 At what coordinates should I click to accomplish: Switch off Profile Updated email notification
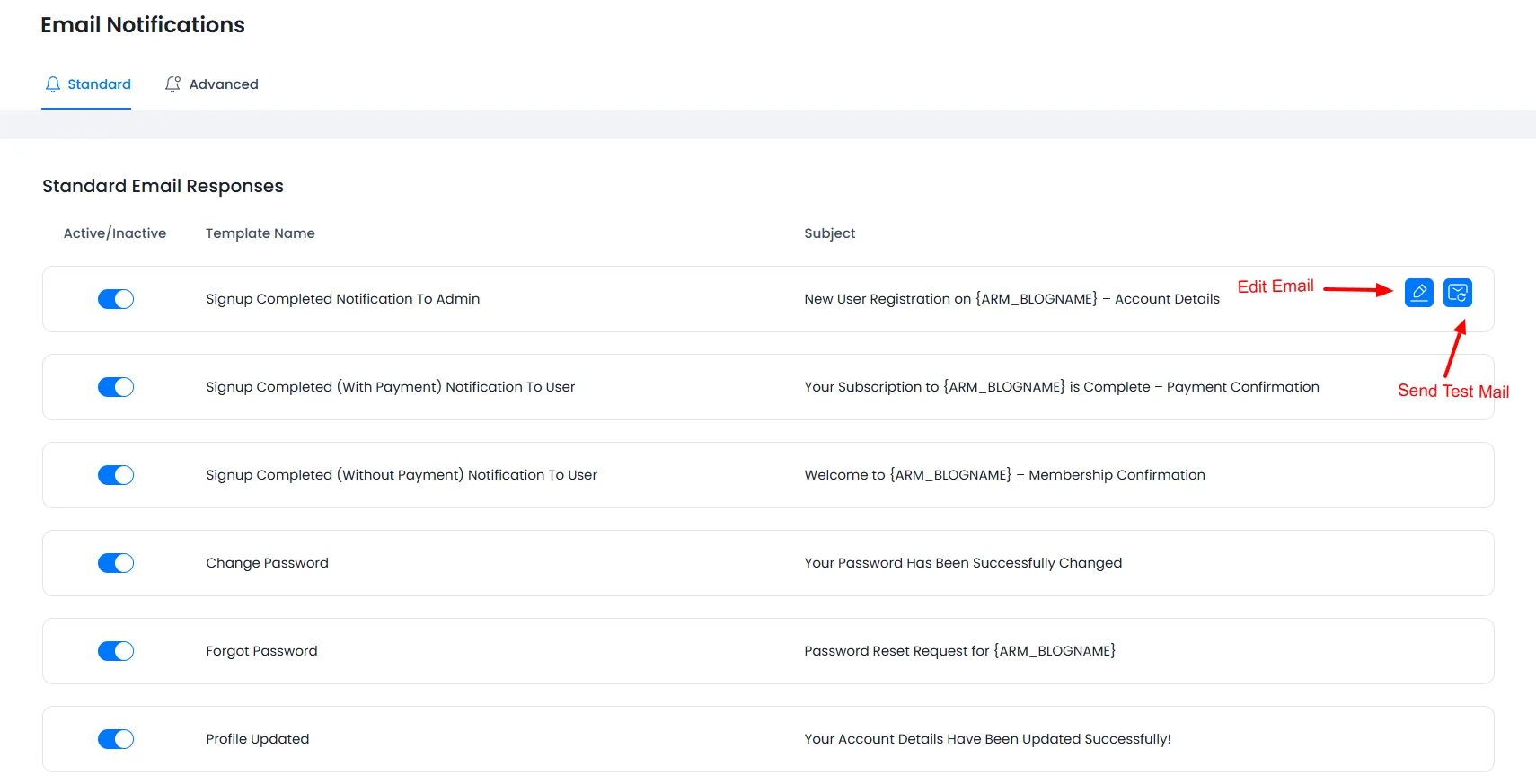click(x=116, y=739)
